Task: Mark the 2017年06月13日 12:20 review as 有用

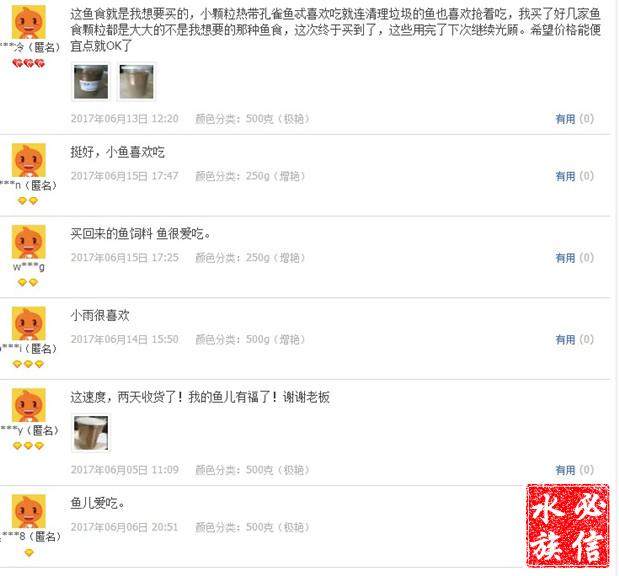Action: pyautogui.click(x=565, y=119)
